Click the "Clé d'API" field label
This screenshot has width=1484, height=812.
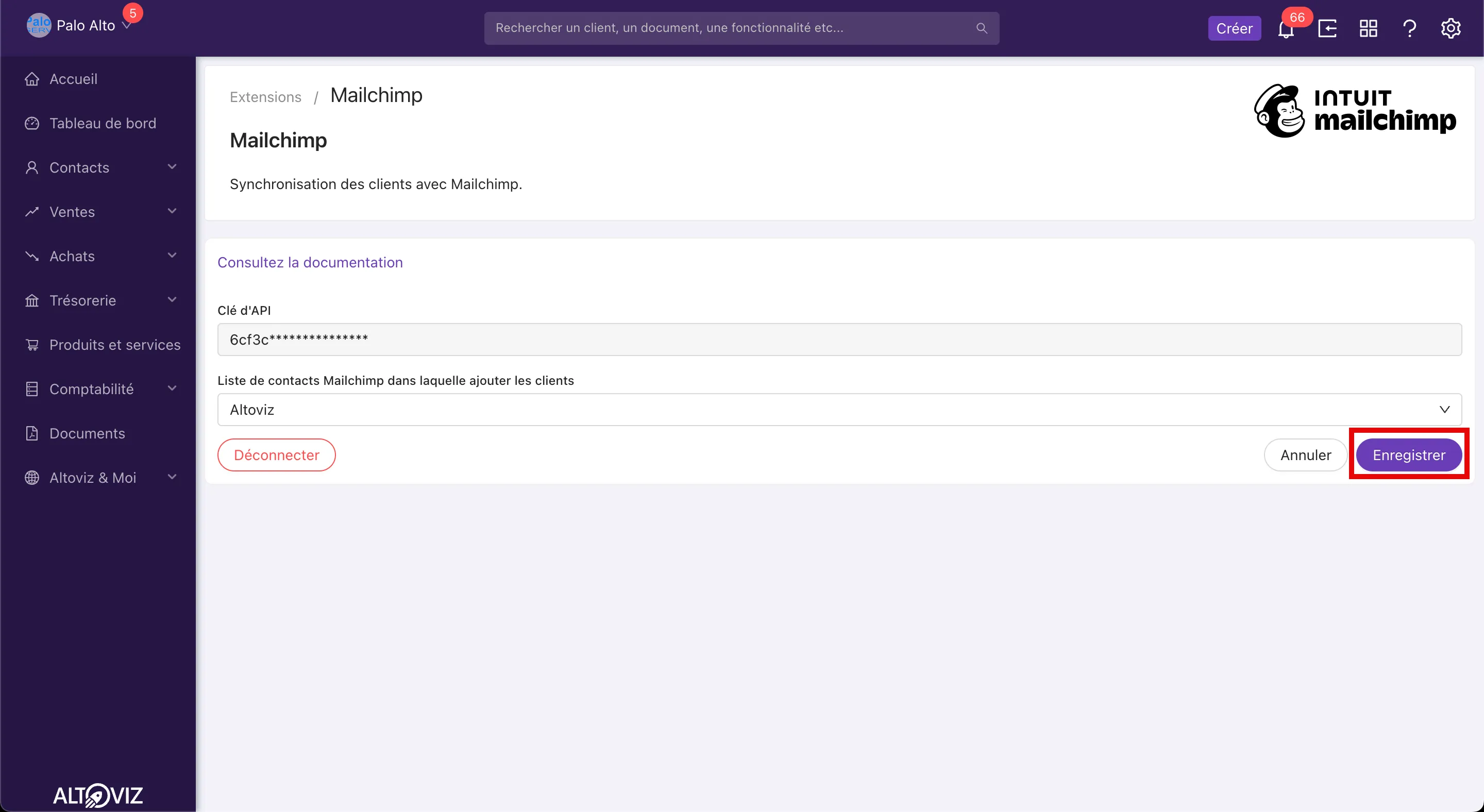[x=244, y=310]
